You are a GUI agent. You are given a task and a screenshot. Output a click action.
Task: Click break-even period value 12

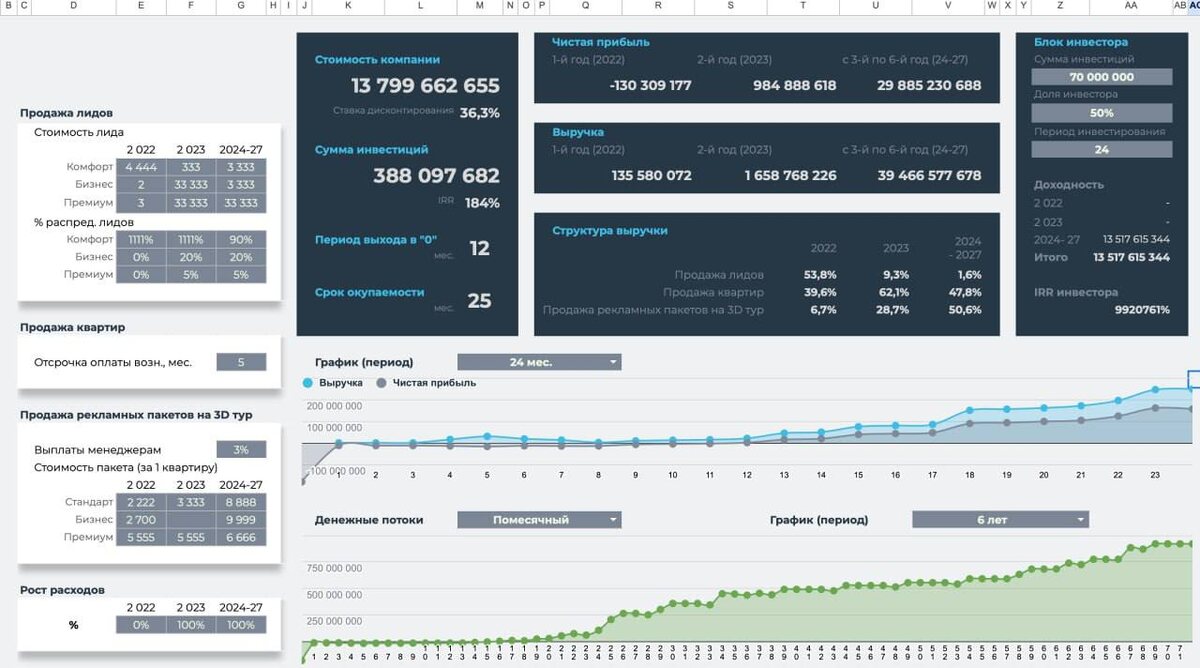tap(480, 248)
